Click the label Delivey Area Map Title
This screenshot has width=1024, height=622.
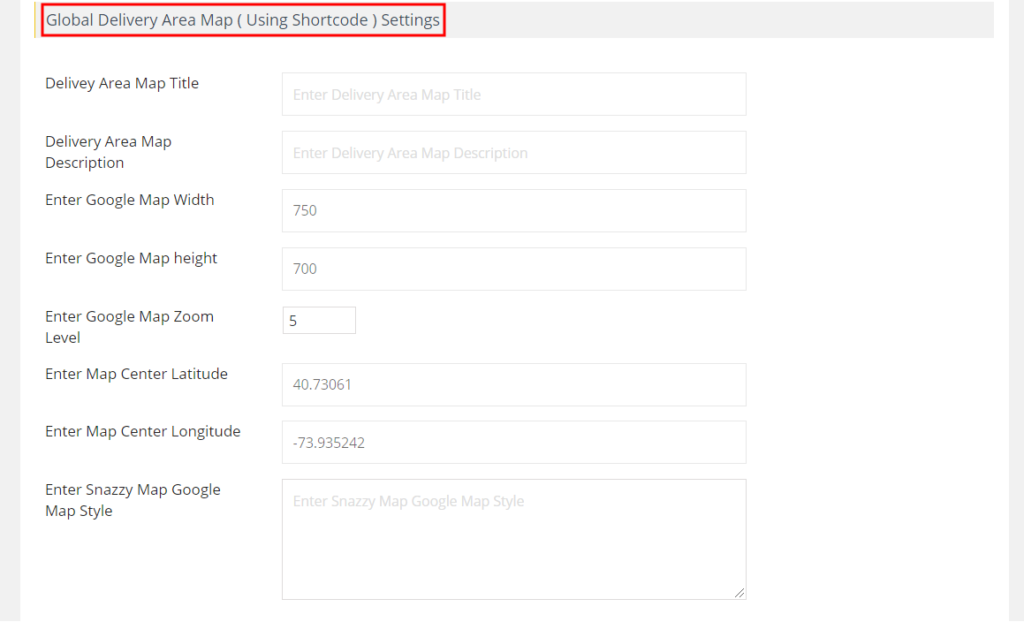coord(121,83)
